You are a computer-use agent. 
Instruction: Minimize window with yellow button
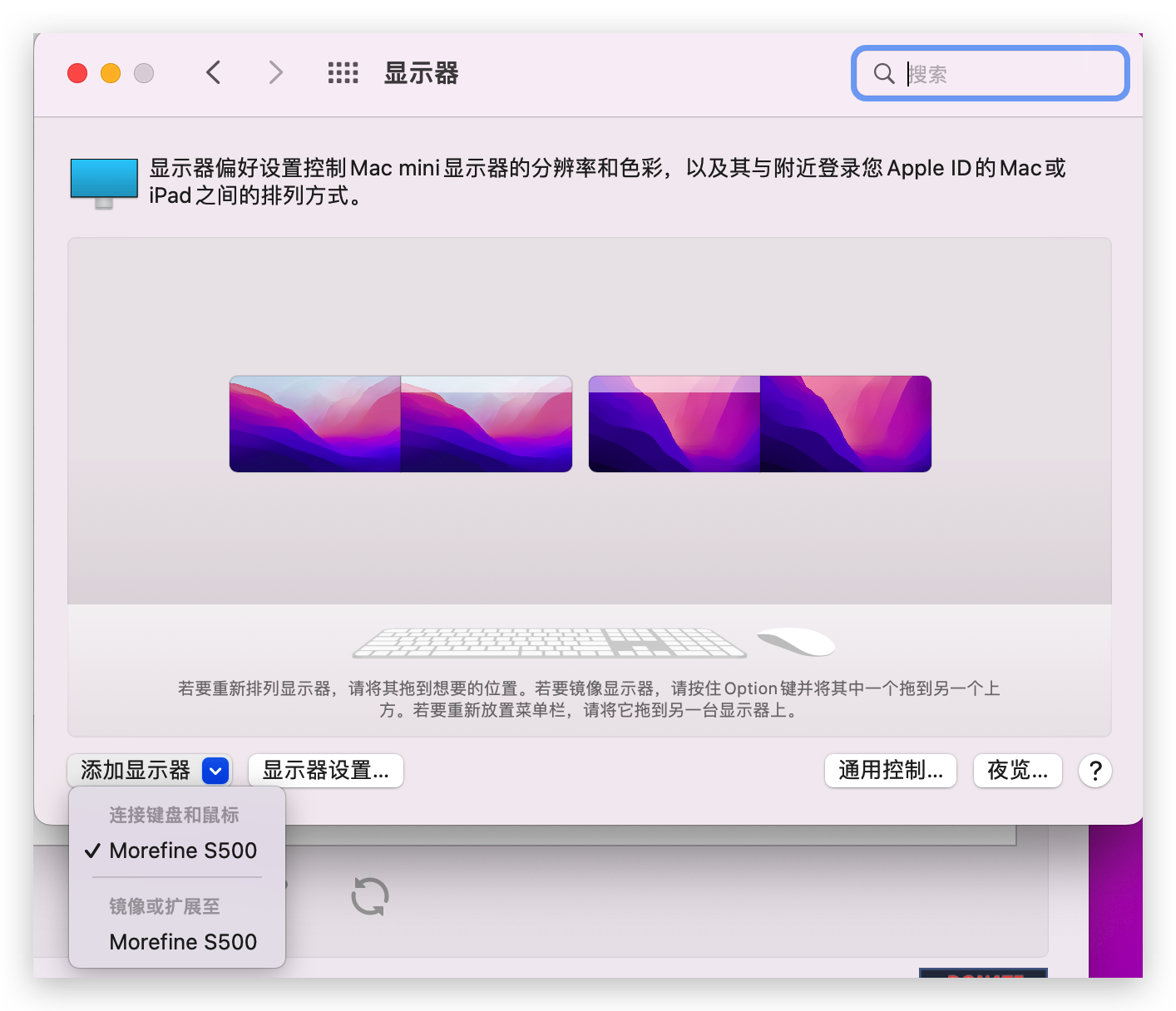click(111, 73)
